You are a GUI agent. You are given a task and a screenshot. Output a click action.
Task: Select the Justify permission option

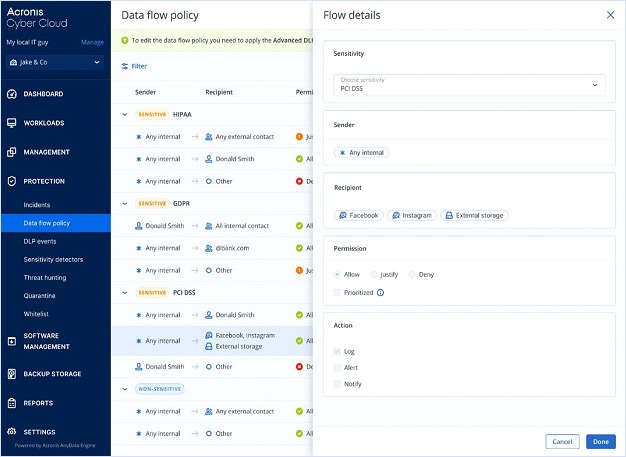coord(374,273)
